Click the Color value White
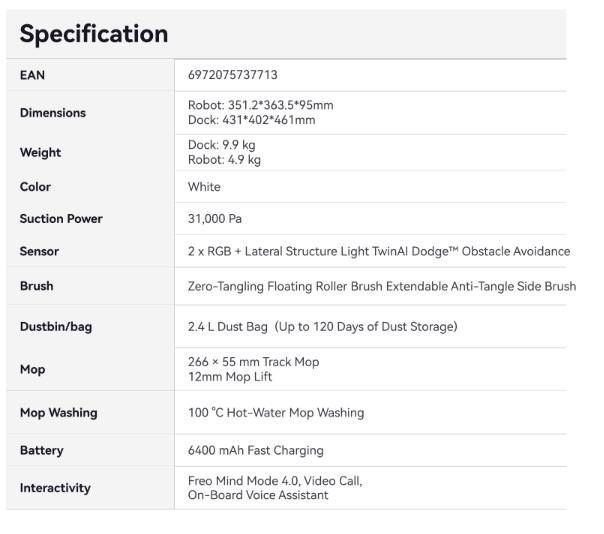The width and height of the screenshot is (604, 534). (x=204, y=187)
